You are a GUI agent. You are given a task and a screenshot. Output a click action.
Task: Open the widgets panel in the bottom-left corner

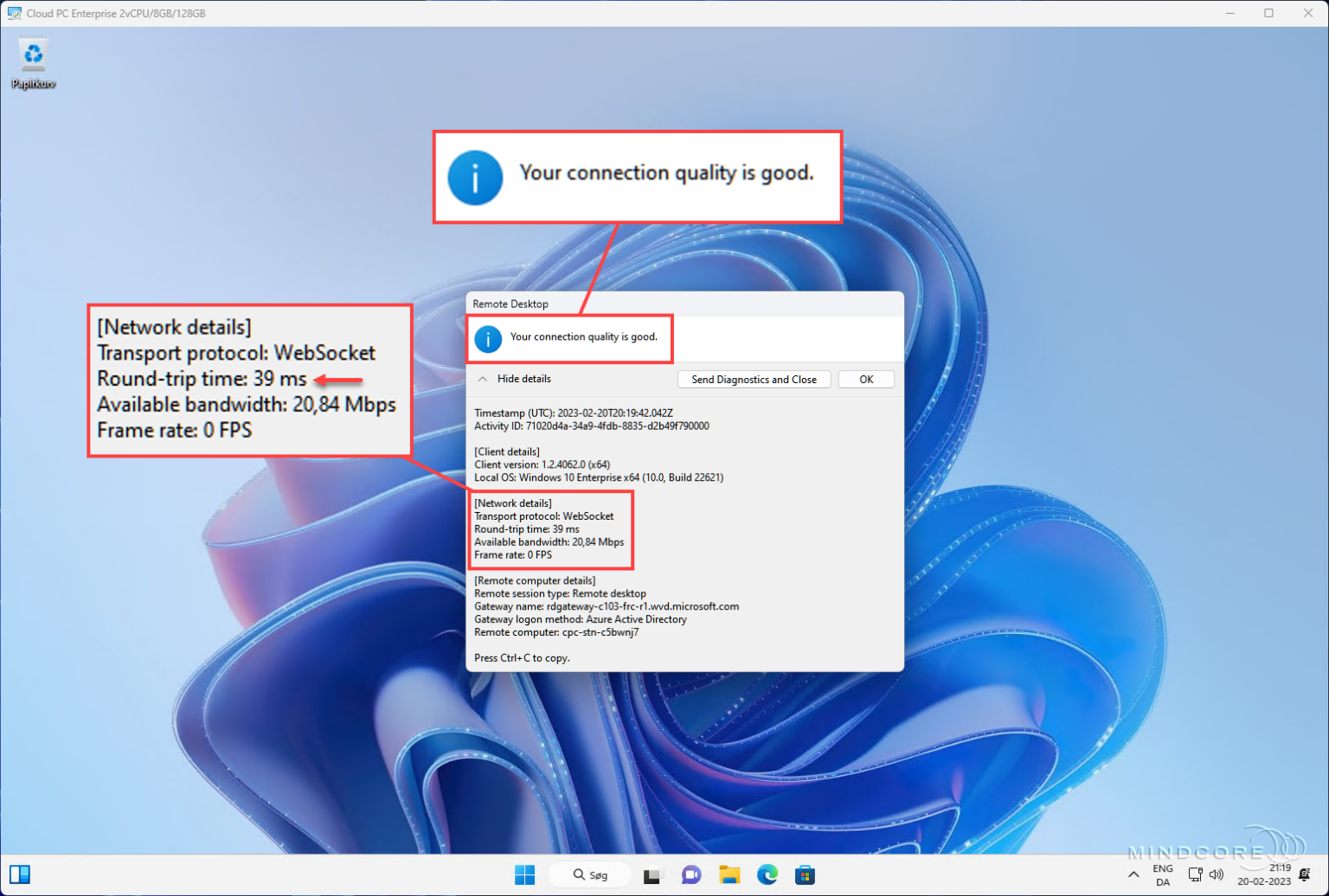[x=19, y=874]
